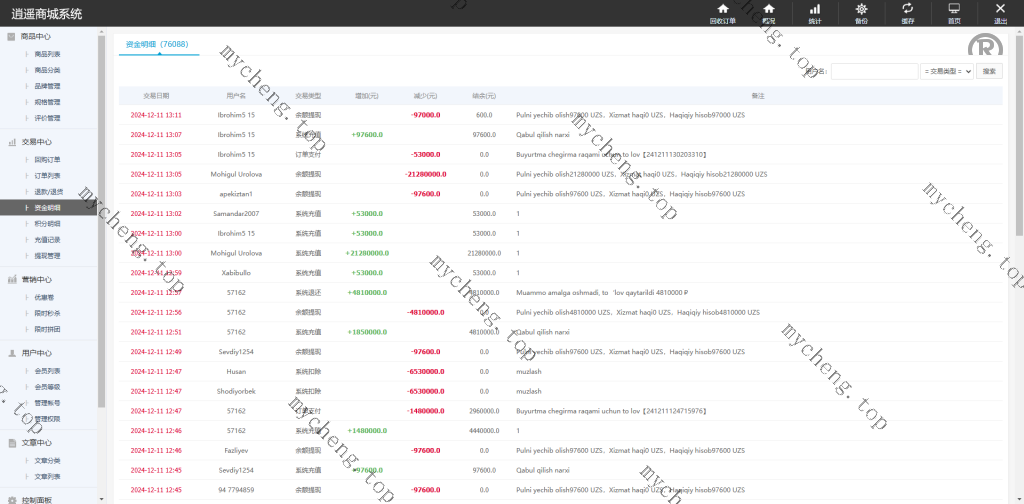Open the 交易类型 dropdown filter
The image size is (1024, 504).
[x=946, y=71]
